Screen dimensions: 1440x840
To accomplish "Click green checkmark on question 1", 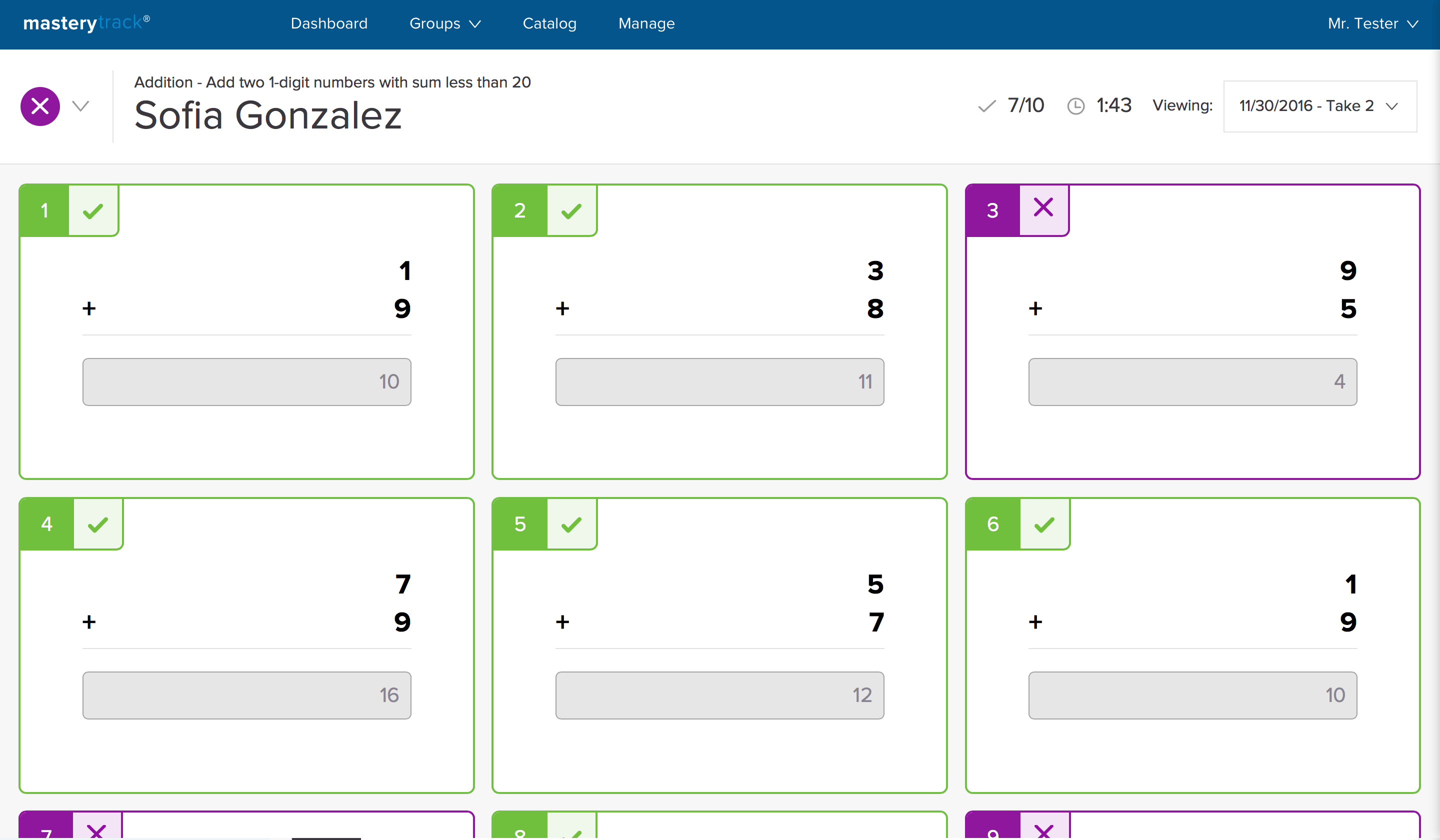I will [93, 211].
